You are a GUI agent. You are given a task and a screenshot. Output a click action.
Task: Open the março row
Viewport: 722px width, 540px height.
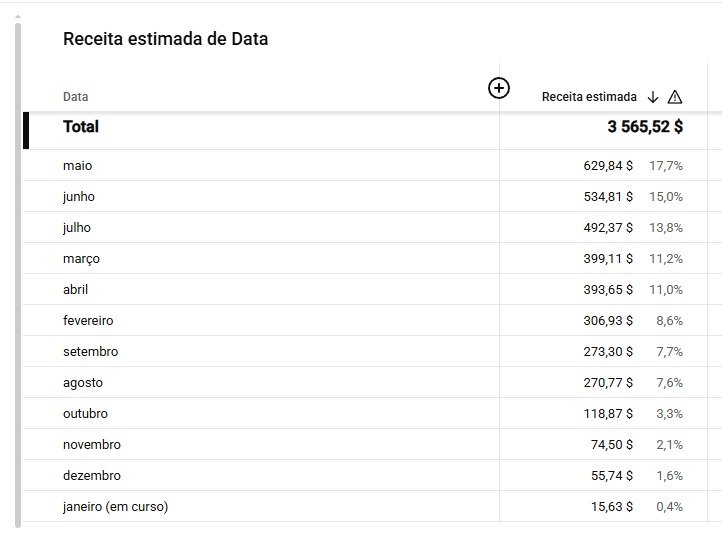coord(81,259)
